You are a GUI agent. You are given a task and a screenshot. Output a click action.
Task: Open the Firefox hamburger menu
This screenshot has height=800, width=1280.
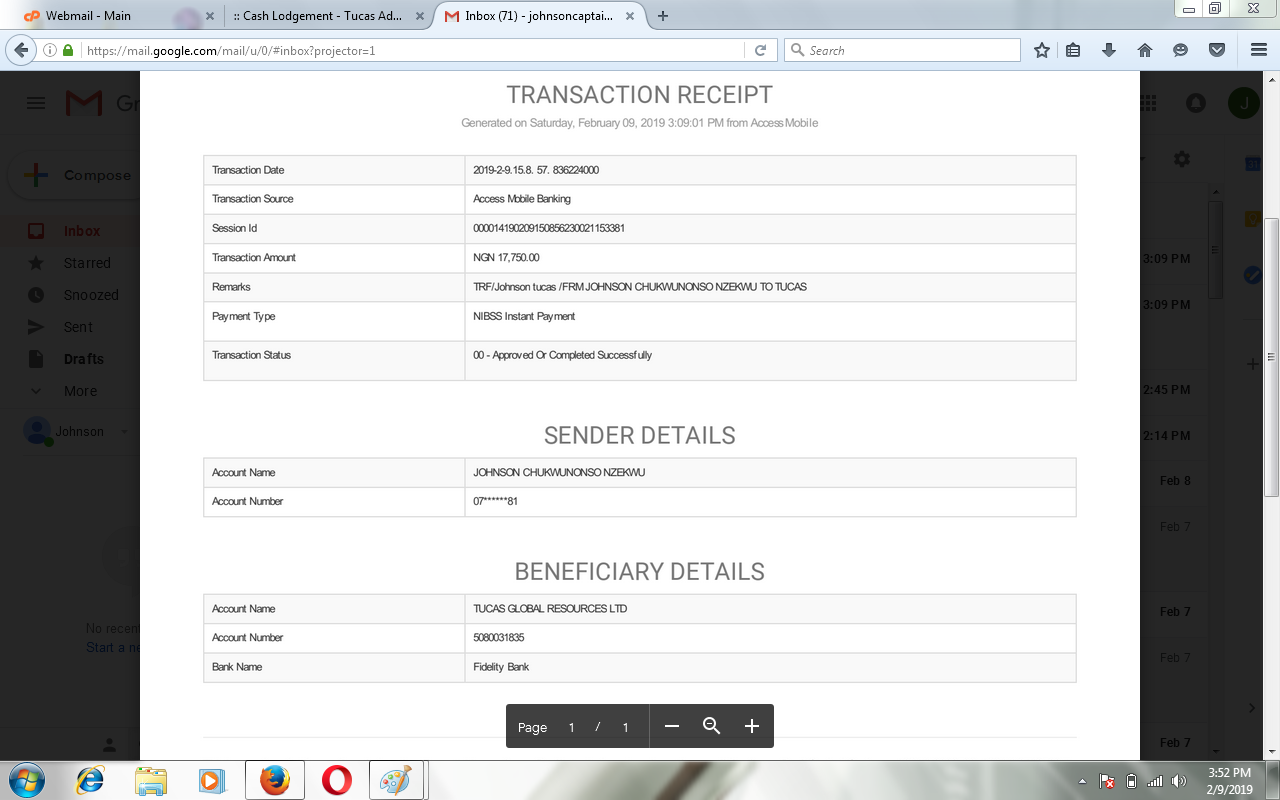click(x=1259, y=50)
